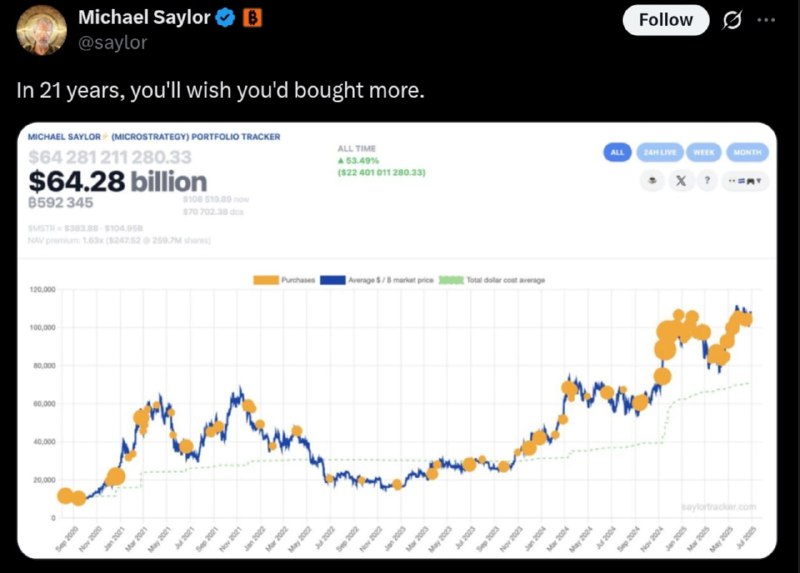Screen dimensions: 800x573
Task: Switch to the 24H LIVE tab
Action: (x=660, y=152)
